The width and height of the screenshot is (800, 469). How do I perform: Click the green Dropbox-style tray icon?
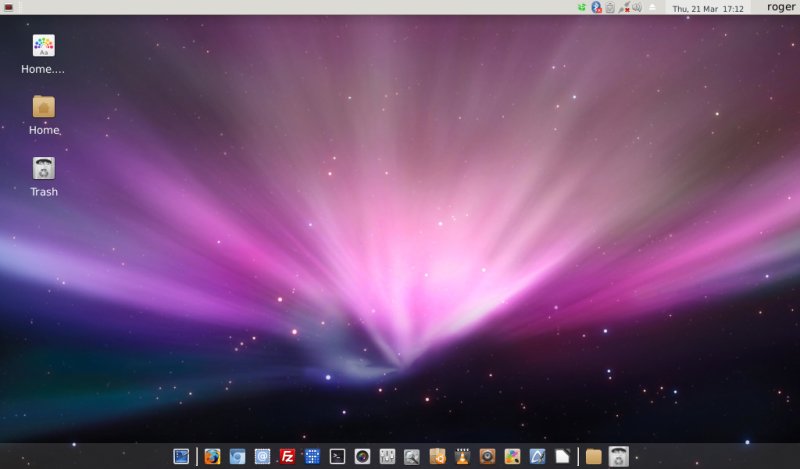pyautogui.click(x=582, y=8)
